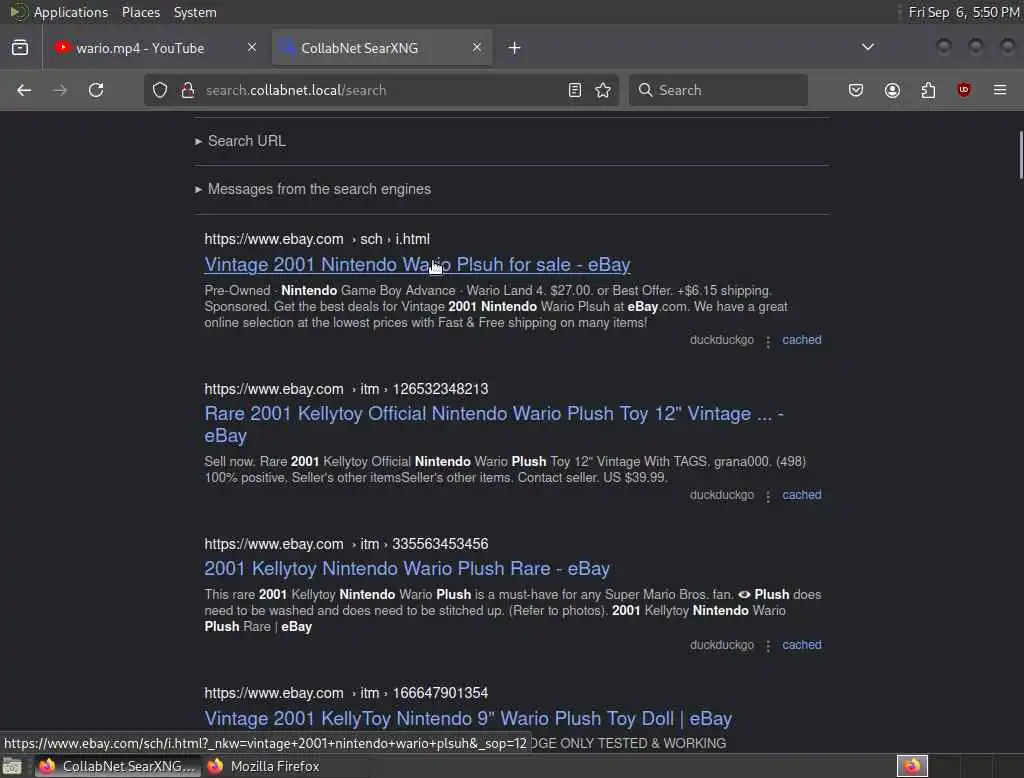Click the padlock site security icon
This screenshot has width=1024, height=778.
tap(188, 90)
